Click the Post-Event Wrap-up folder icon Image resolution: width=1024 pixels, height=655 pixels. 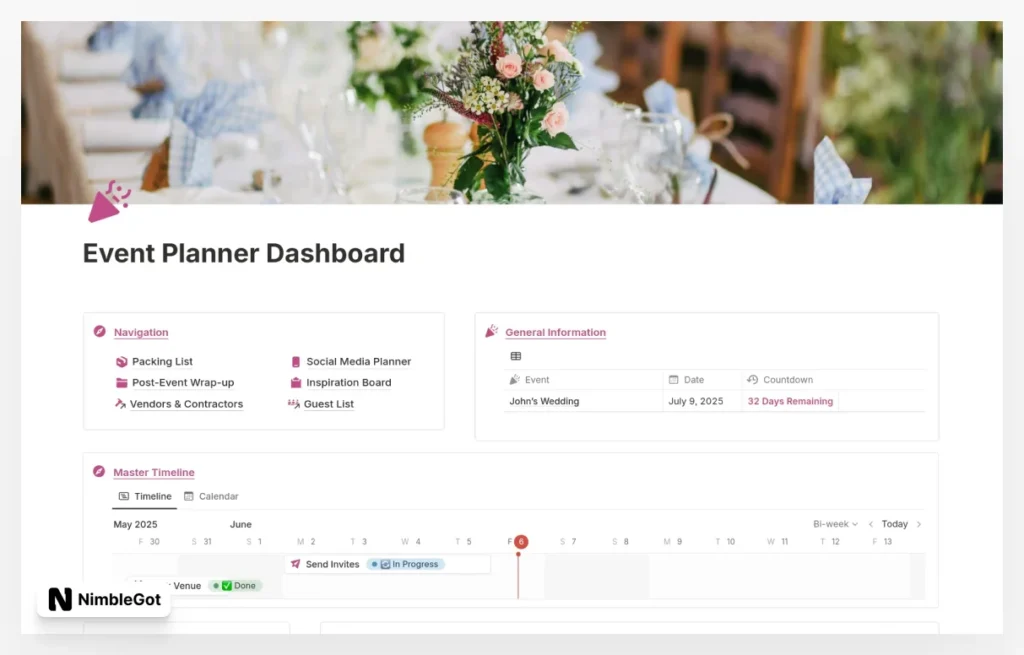coord(122,383)
